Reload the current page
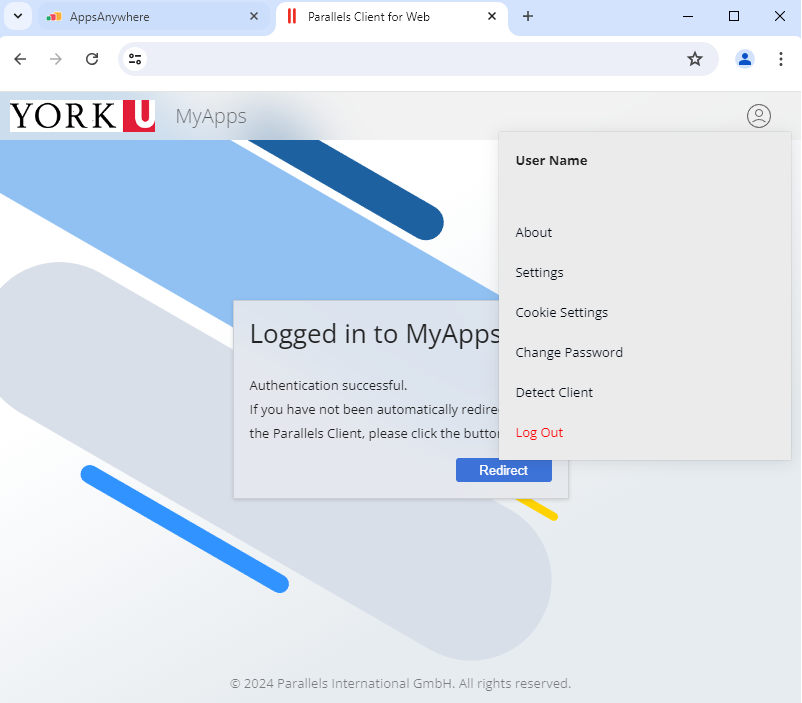Viewport: 802px width, 703px height. click(92, 59)
